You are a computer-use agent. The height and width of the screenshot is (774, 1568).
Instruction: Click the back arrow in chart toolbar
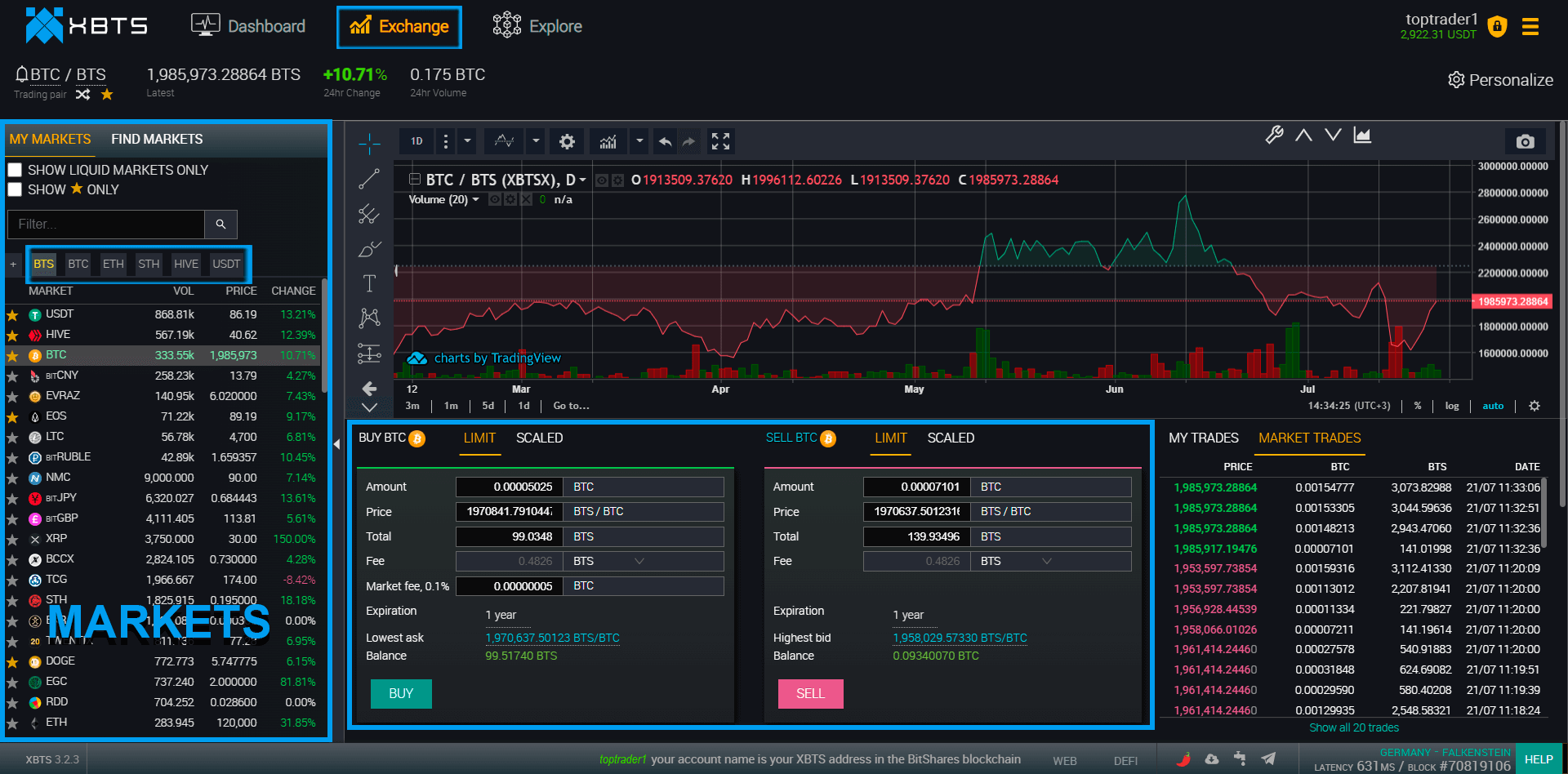pos(369,388)
